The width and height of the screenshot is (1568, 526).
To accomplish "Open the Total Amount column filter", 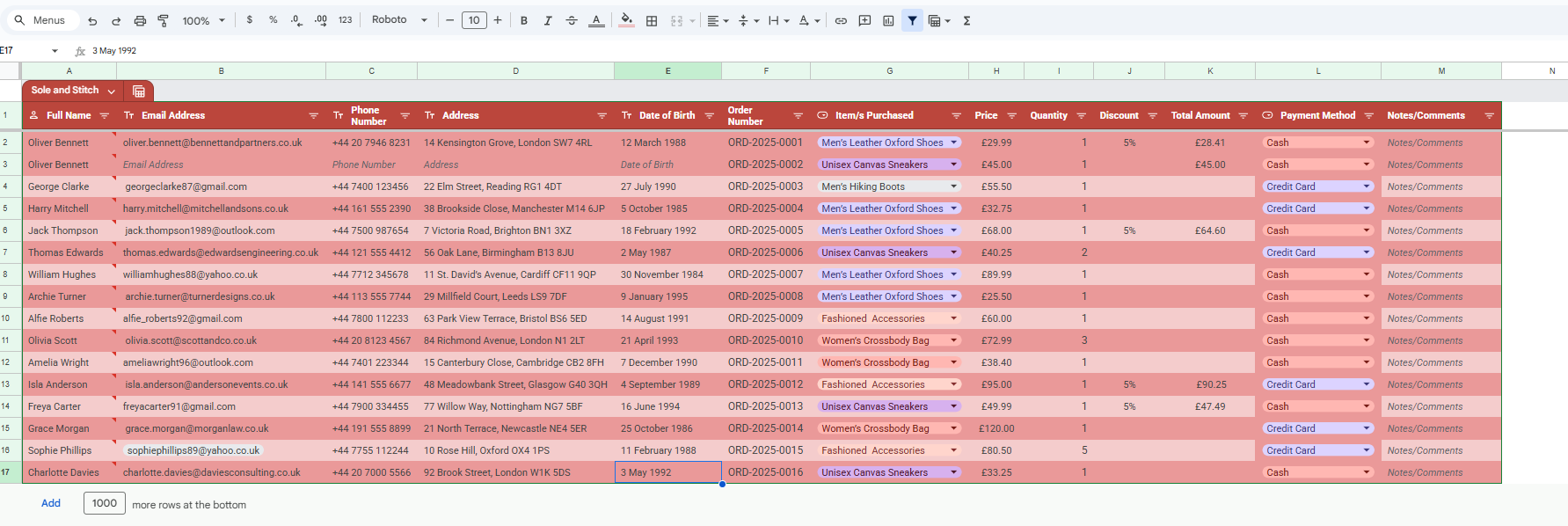I will (x=1243, y=115).
